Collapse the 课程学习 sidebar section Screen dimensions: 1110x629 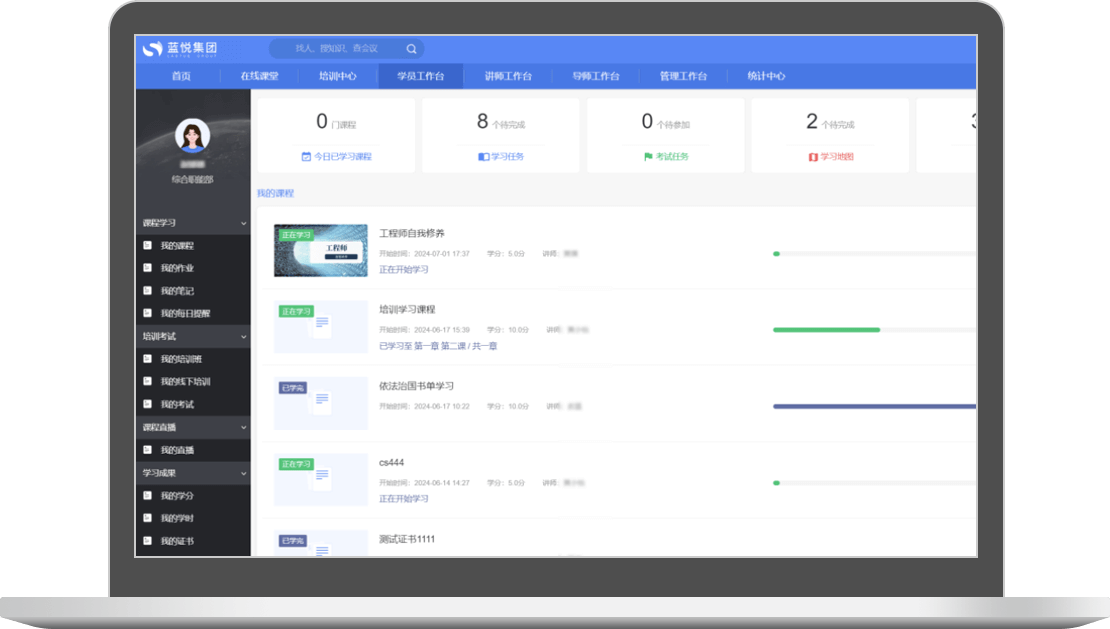[x=244, y=223]
